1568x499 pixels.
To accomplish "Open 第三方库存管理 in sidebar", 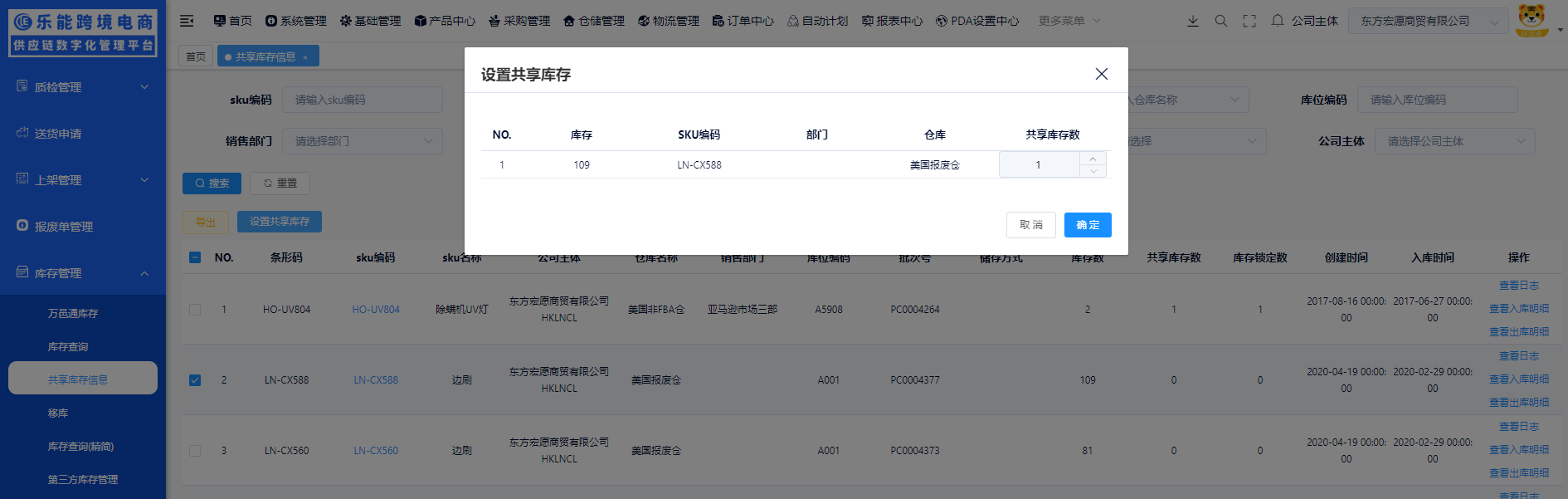I will click(83, 479).
